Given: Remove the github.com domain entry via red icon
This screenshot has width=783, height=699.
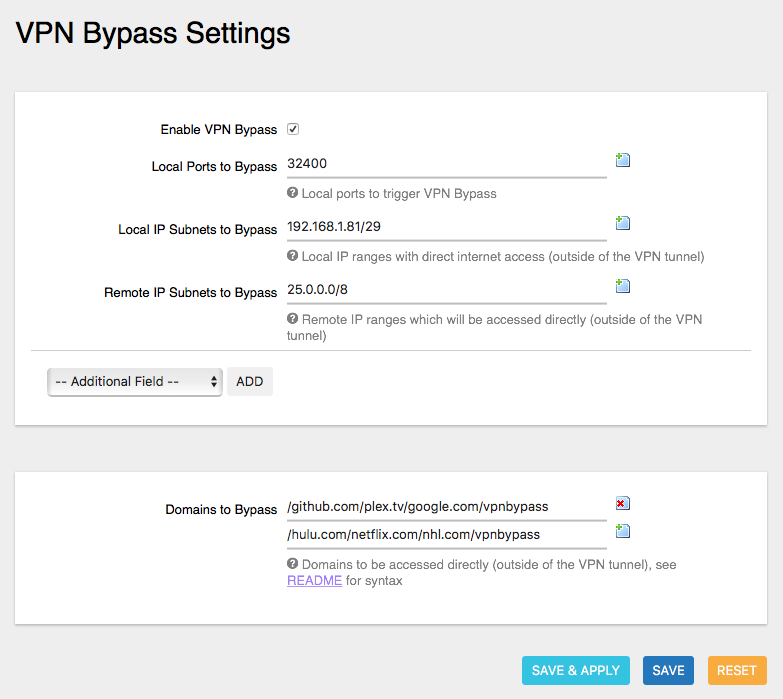Looking at the screenshot, I should [623, 503].
